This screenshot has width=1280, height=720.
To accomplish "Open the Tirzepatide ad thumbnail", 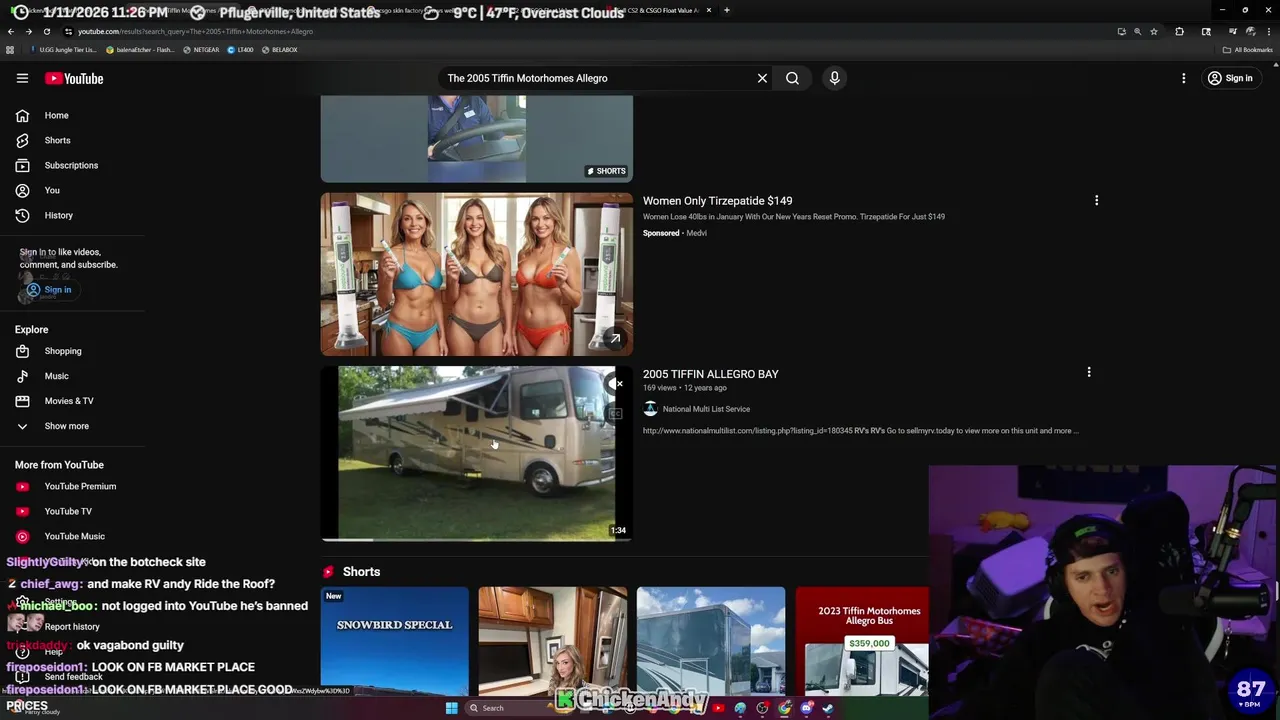I will [x=476, y=274].
